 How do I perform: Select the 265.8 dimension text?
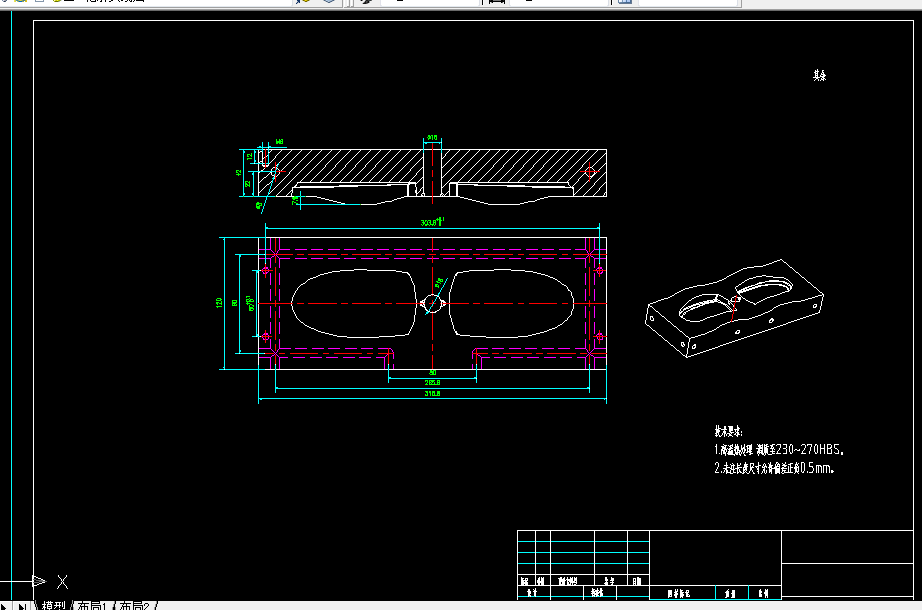tap(432, 382)
